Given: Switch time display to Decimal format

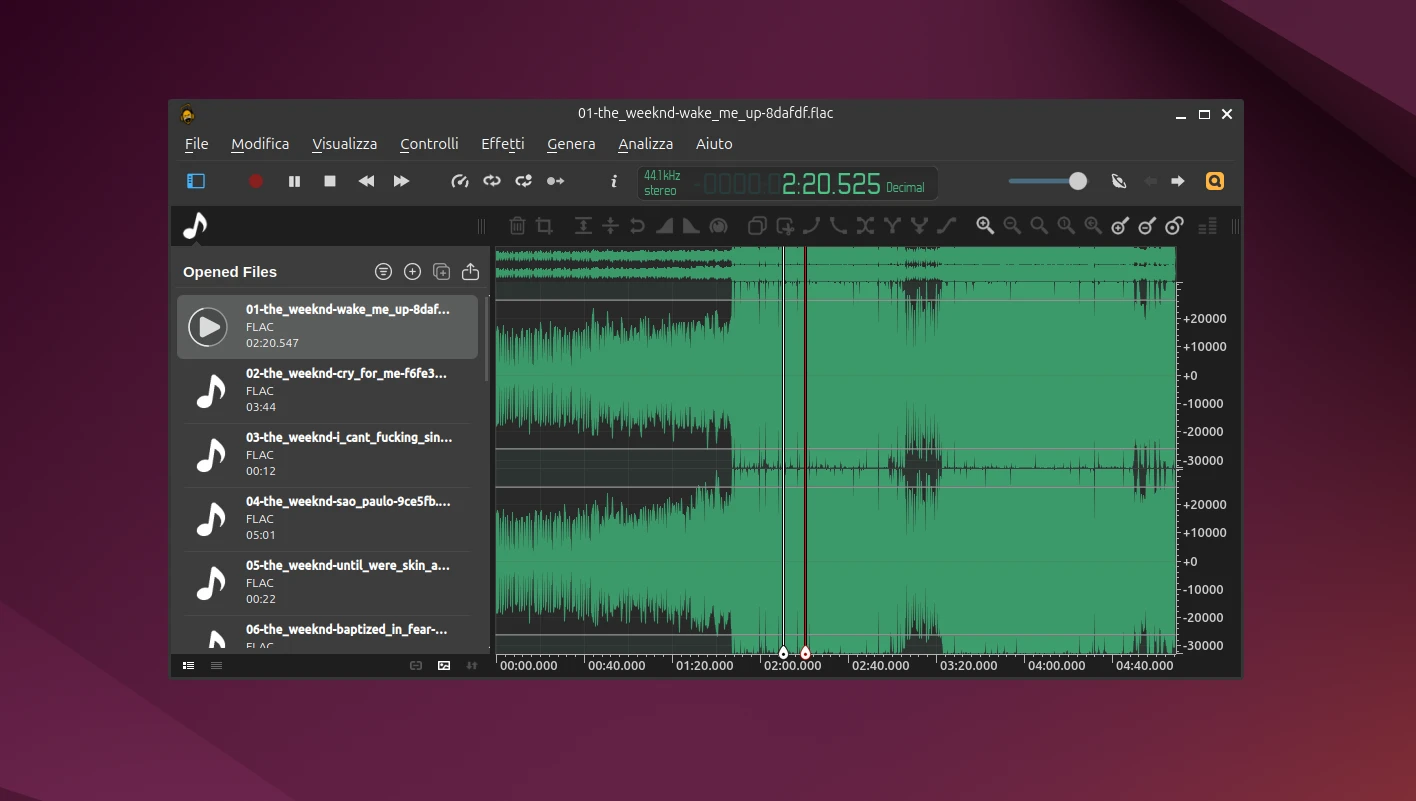Looking at the screenshot, I should pos(906,184).
